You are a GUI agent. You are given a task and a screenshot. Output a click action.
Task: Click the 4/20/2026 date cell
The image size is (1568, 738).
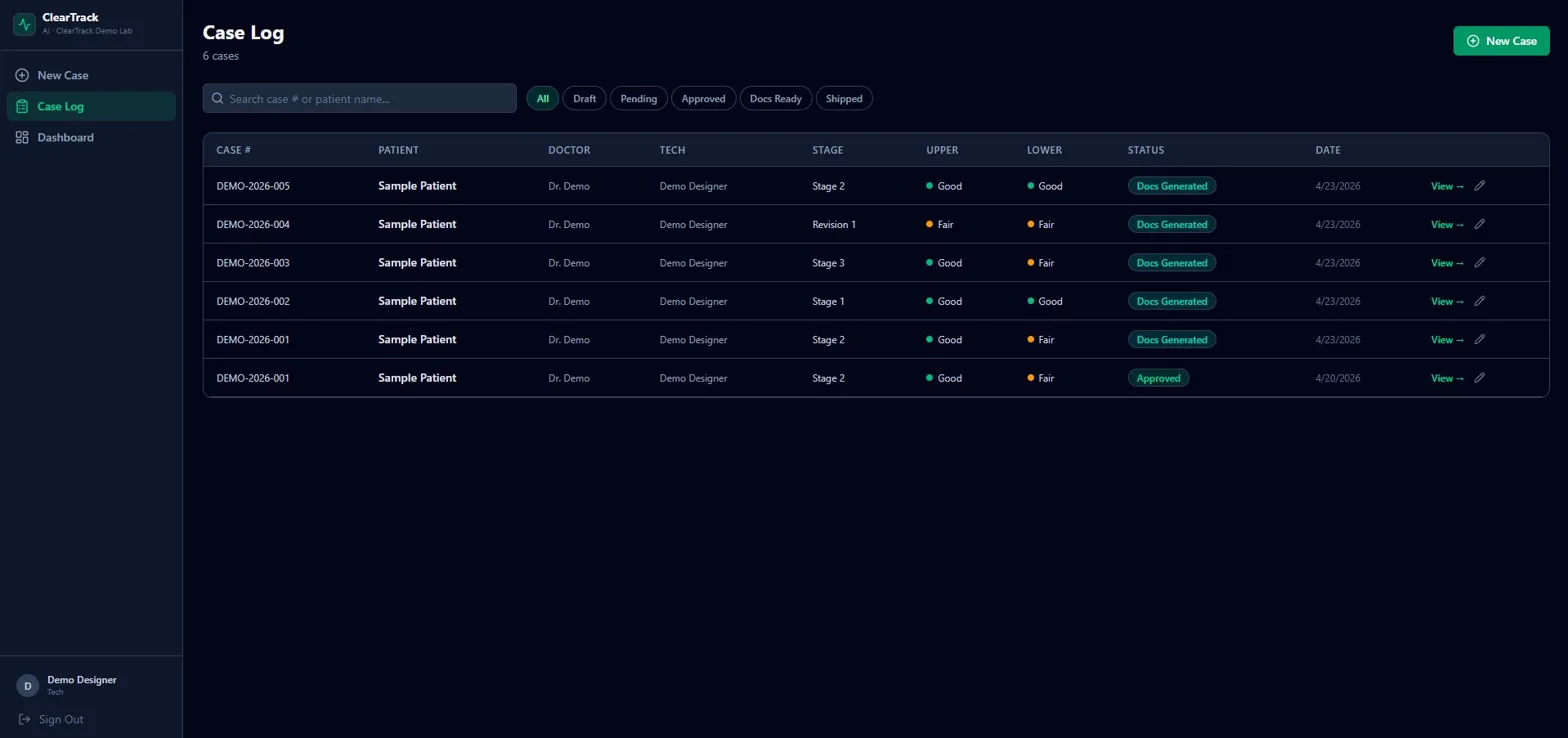[1338, 378]
